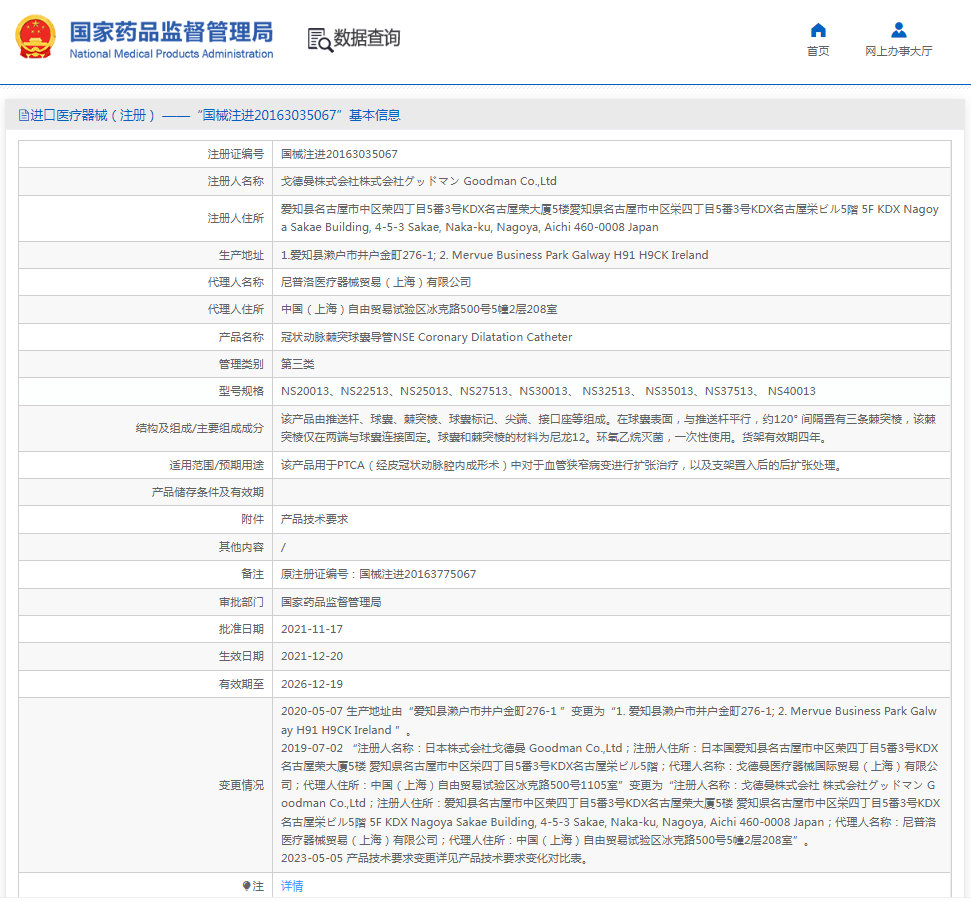Click the small icon beside 注 label
The image size is (971, 901).
coord(246,886)
